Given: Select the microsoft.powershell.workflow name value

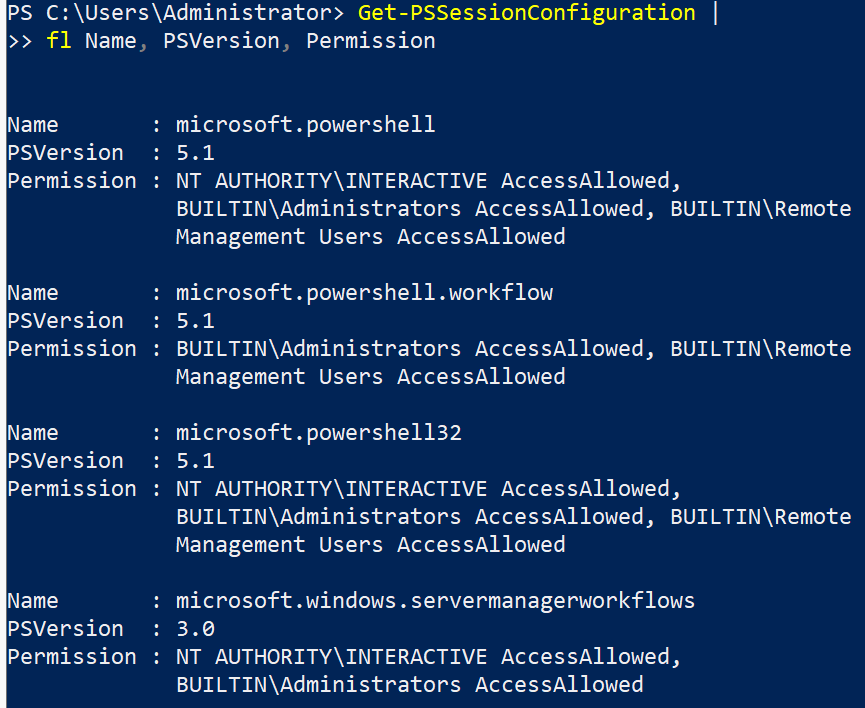Looking at the screenshot, I should tap(364, 293).
